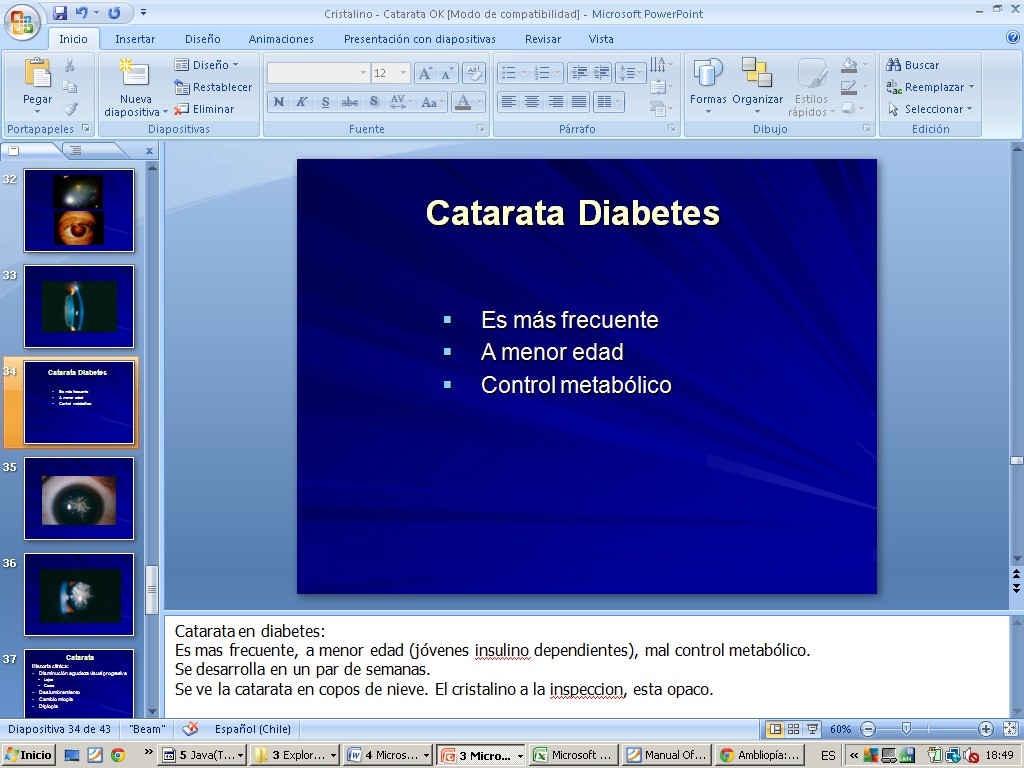
Task: Switch to the Insertar ribbon tab
Action: (135, 39)
